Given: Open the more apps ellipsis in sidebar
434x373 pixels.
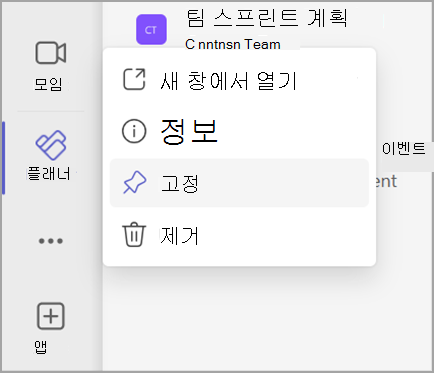Looking at the screenshot, I should pyautogui.click(x=51, y=241).
